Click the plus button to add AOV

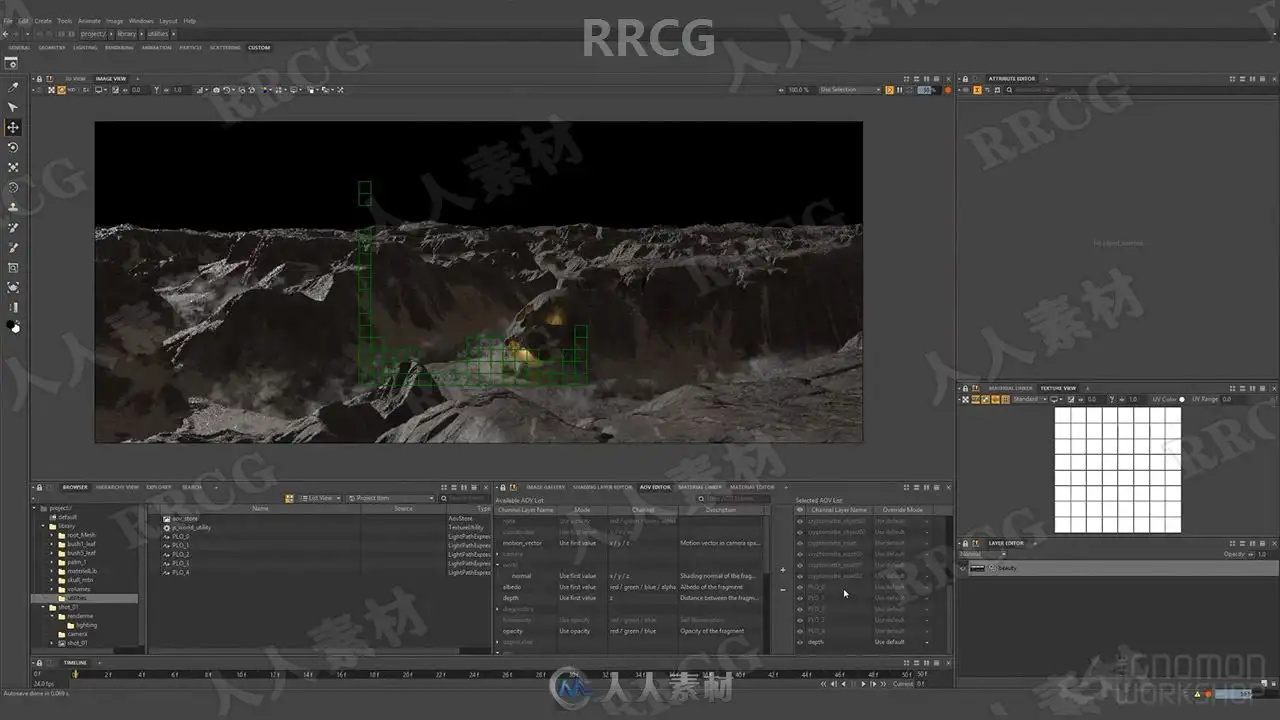tap(783, 570)
